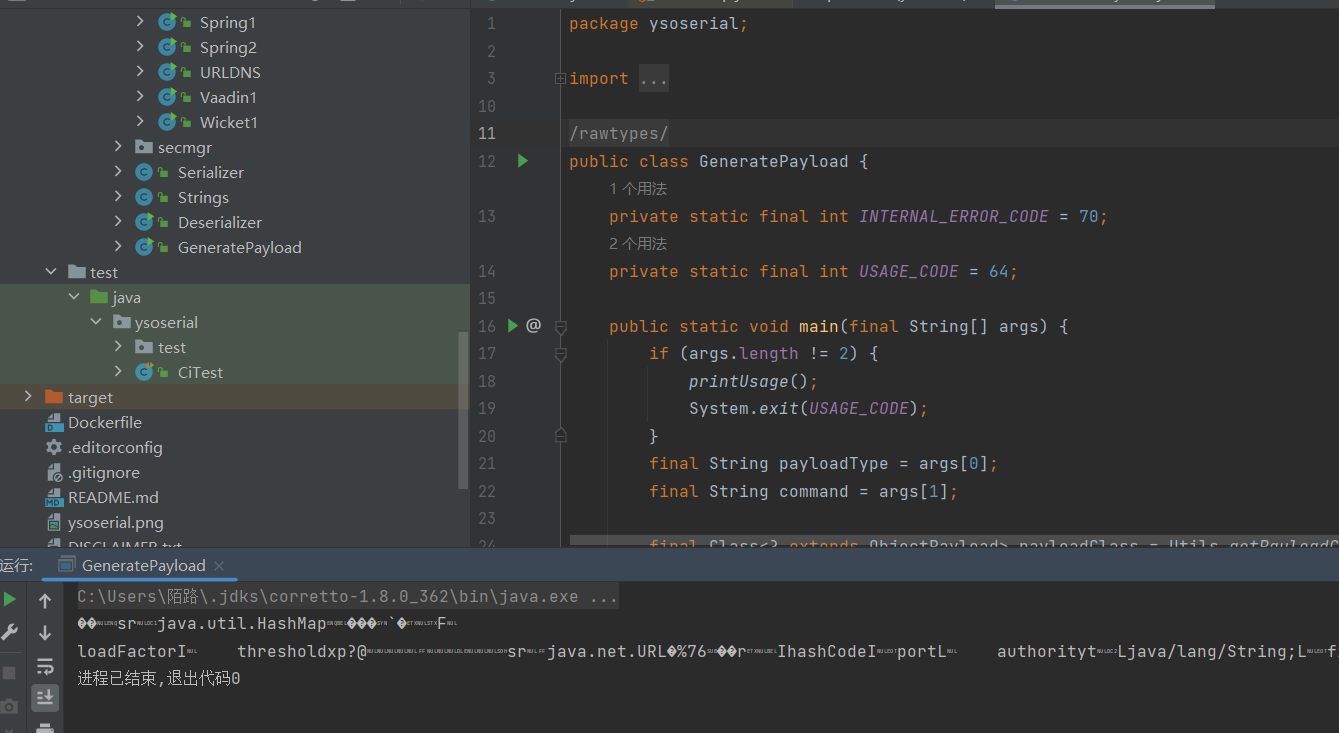
Task: Collapse the main method fold marker
Action: click(560, 327)
